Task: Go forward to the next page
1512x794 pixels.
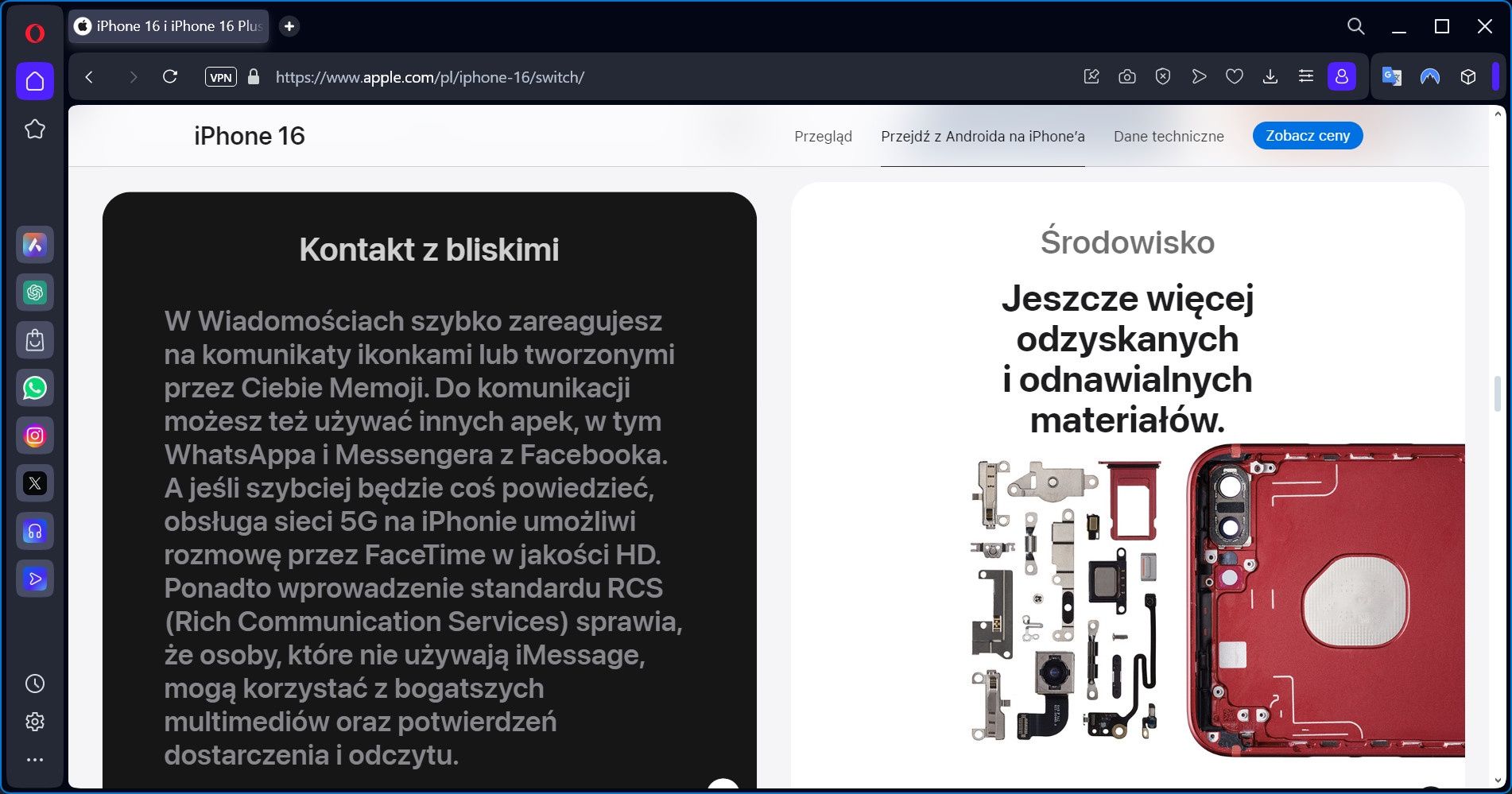Action: coord(133,77)
